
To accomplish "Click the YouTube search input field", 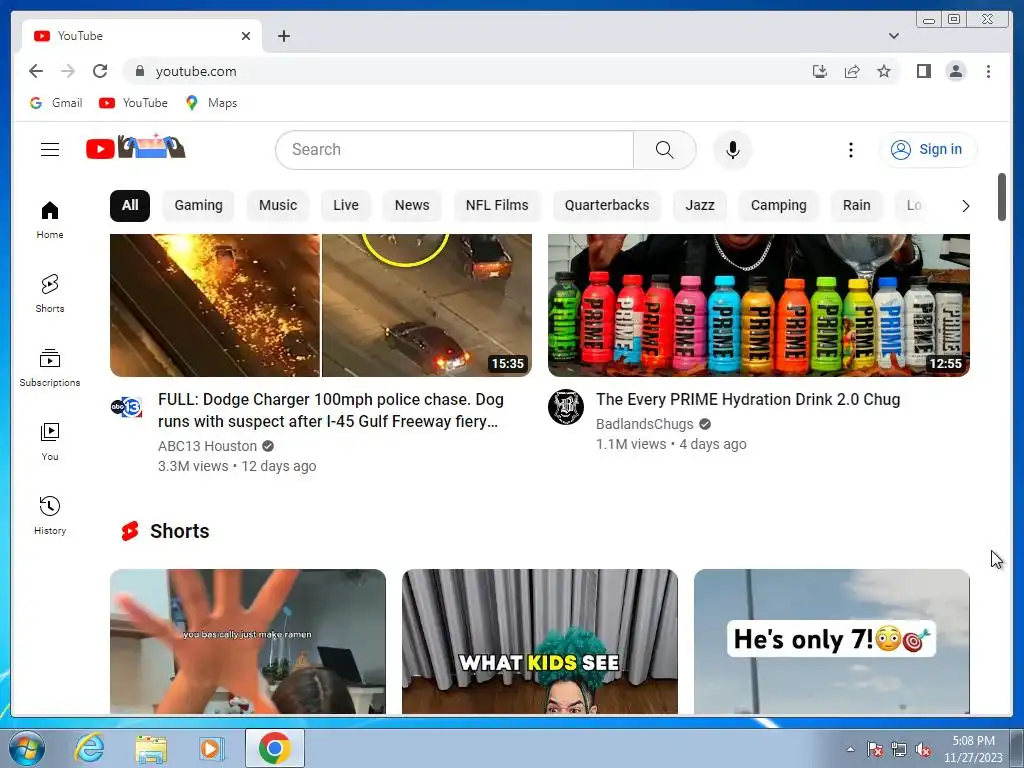I will pyautogui.click(x=455, y=150).
